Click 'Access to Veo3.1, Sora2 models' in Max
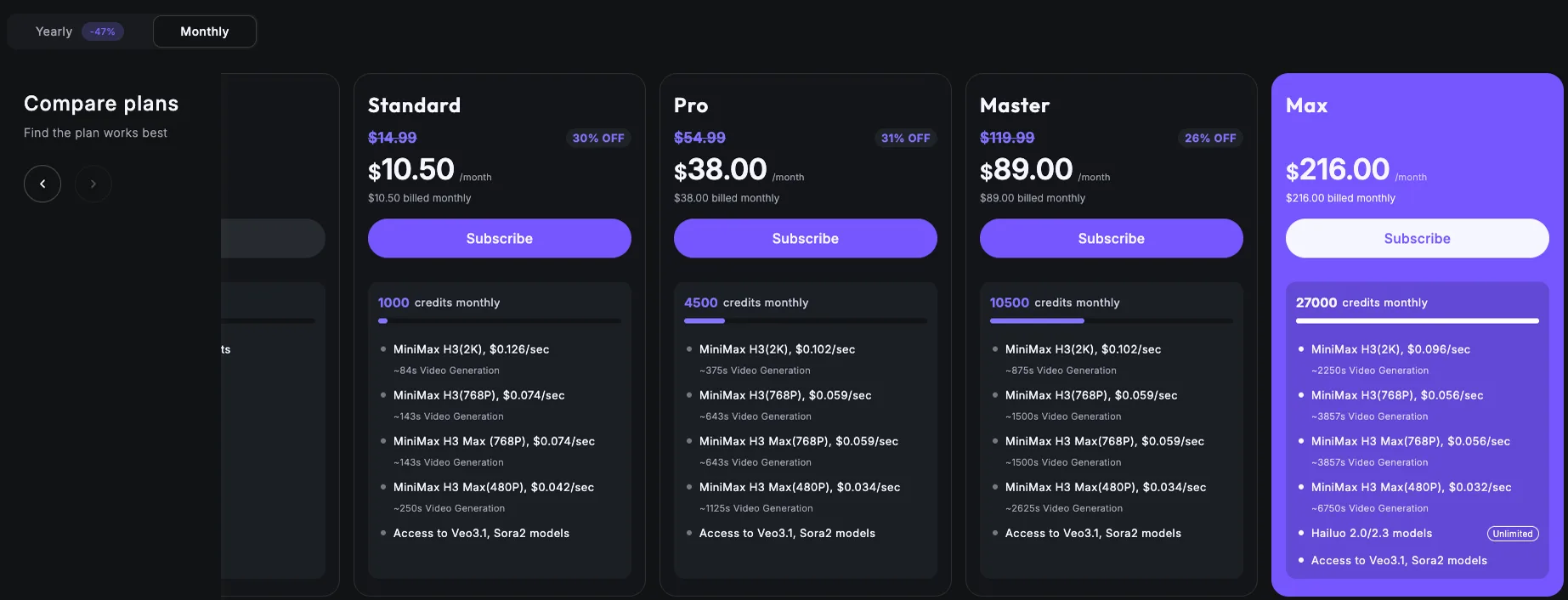The height and width of the screenshot is (600, 1568). coord(1399,560)
